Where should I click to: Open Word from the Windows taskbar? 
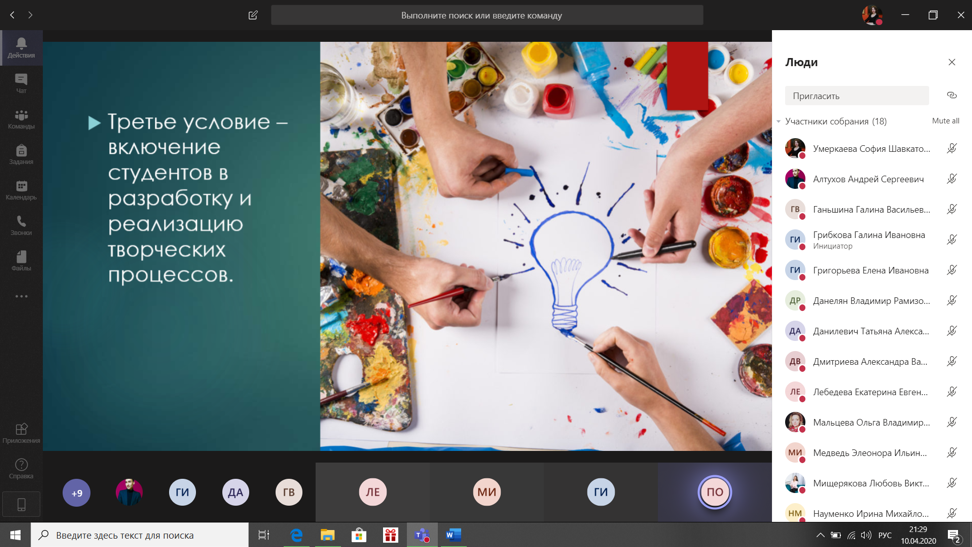453,535
